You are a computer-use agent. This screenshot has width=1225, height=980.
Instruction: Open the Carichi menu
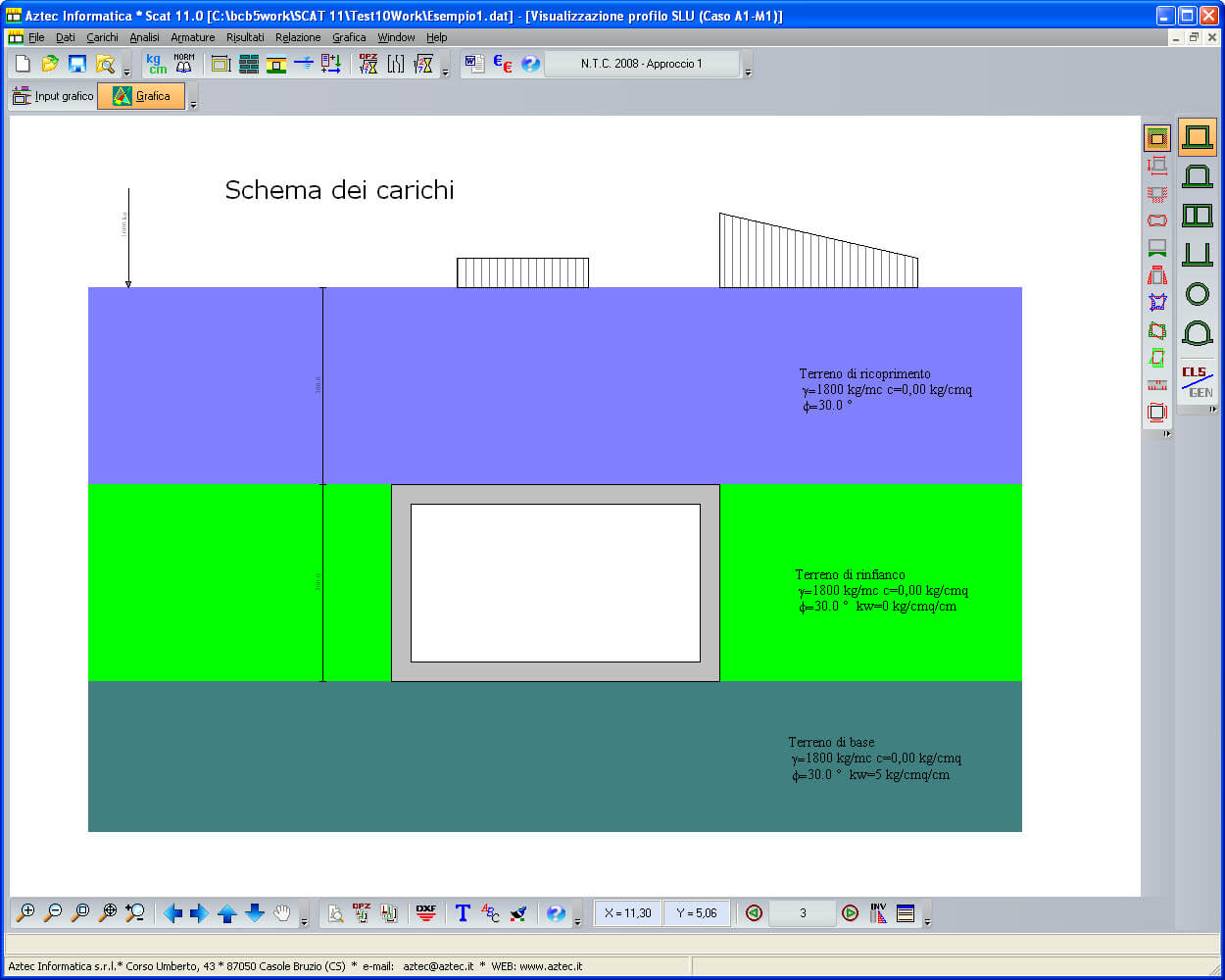102,37
